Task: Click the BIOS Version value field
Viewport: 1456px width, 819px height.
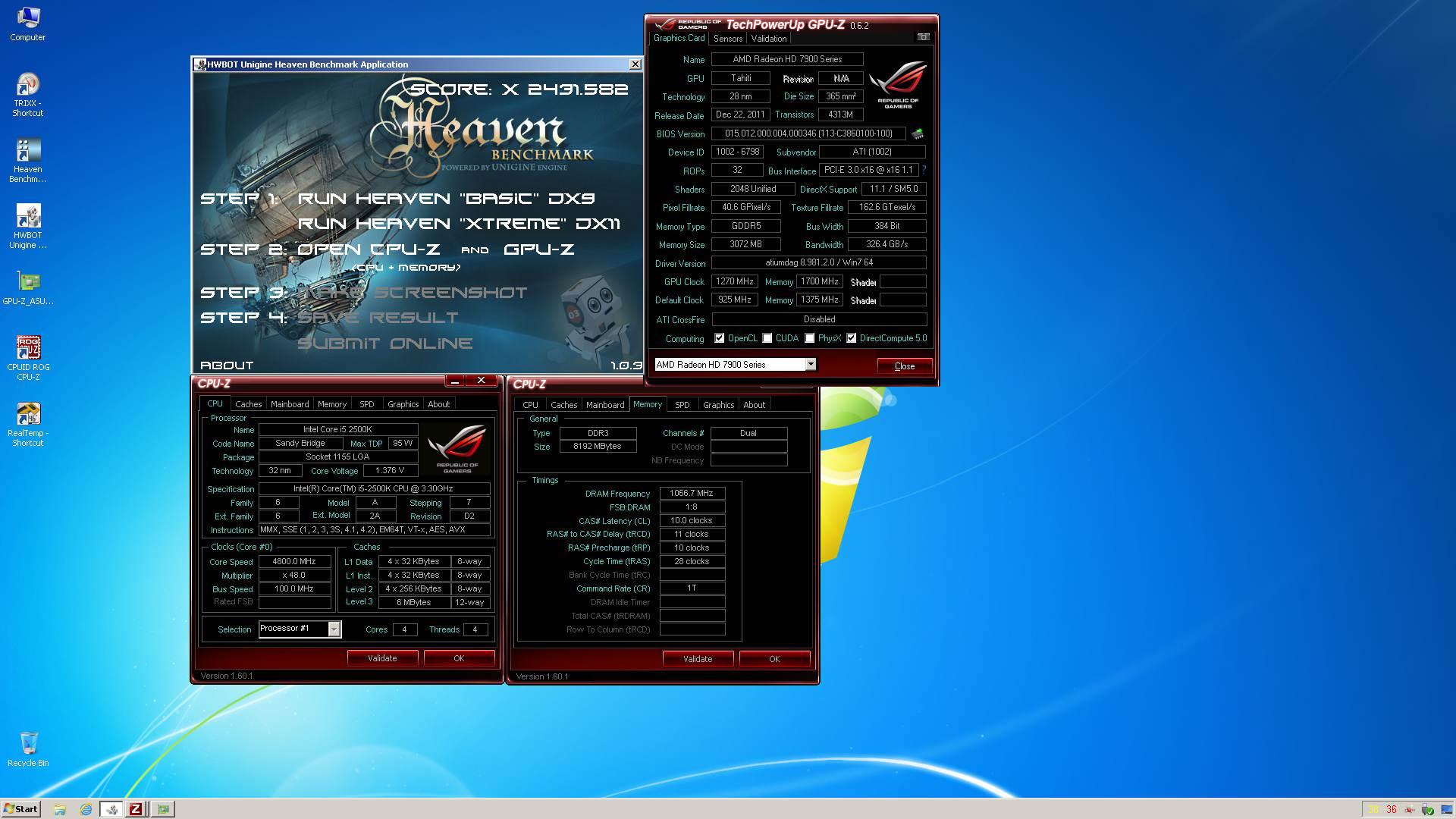Action: (808, 133)
